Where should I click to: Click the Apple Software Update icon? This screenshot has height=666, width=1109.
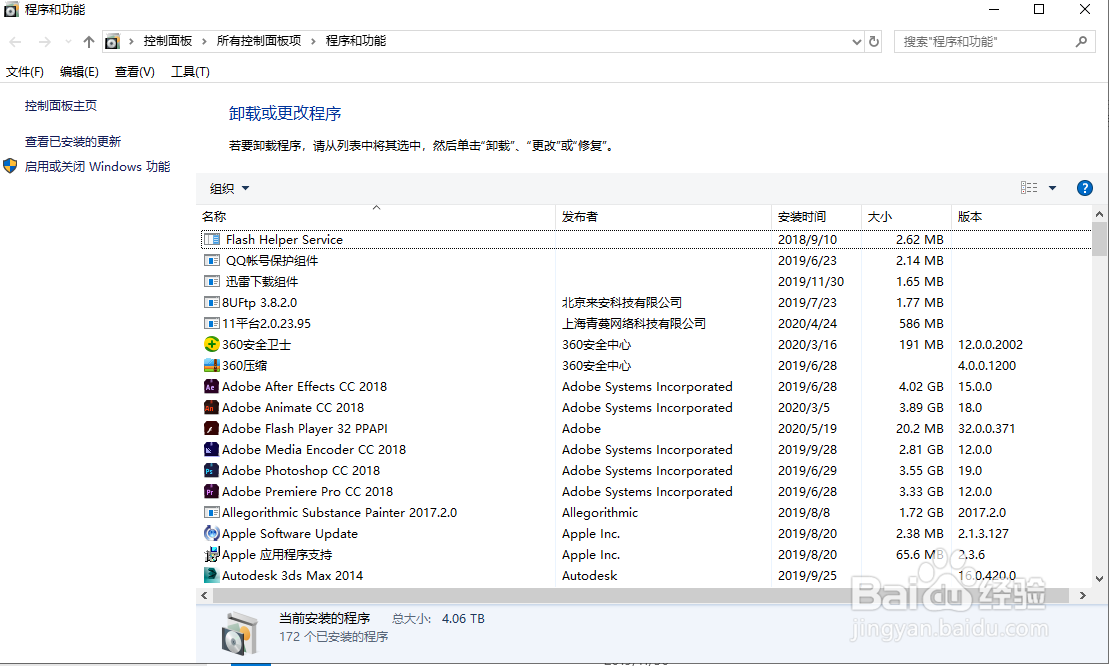(x=210, y=533)
